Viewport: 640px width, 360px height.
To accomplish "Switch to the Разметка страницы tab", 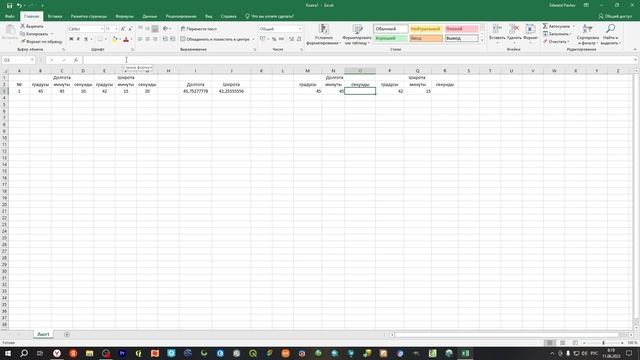I will pyautogui.click(x=89, y=16).
